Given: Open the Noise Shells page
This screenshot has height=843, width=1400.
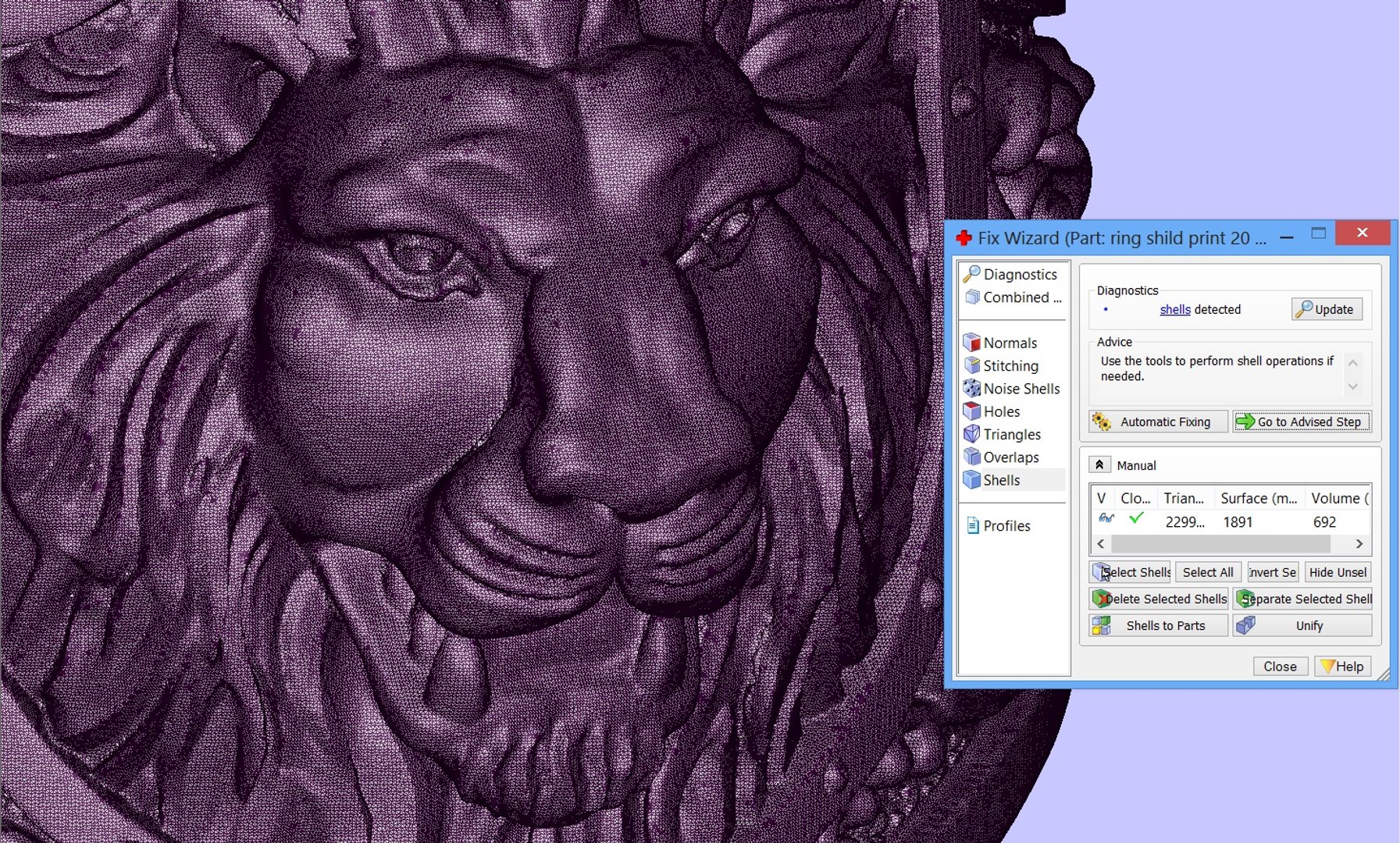Looking at the screenshot, I should click(1012, 389).
